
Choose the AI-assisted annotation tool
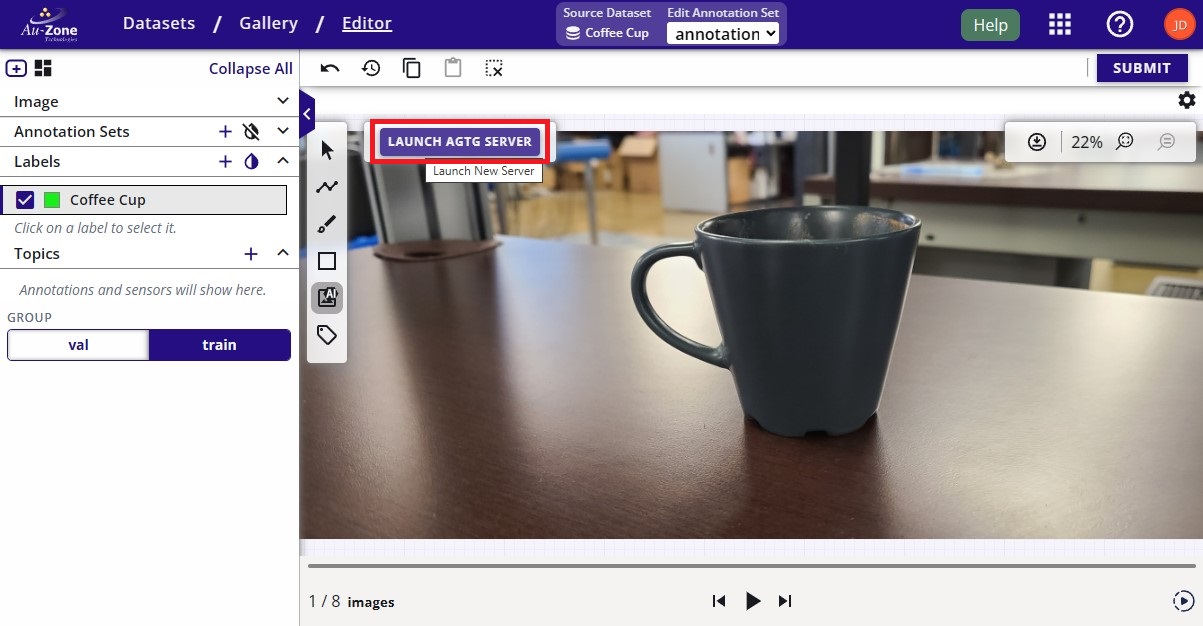click(x=327, y=298)
